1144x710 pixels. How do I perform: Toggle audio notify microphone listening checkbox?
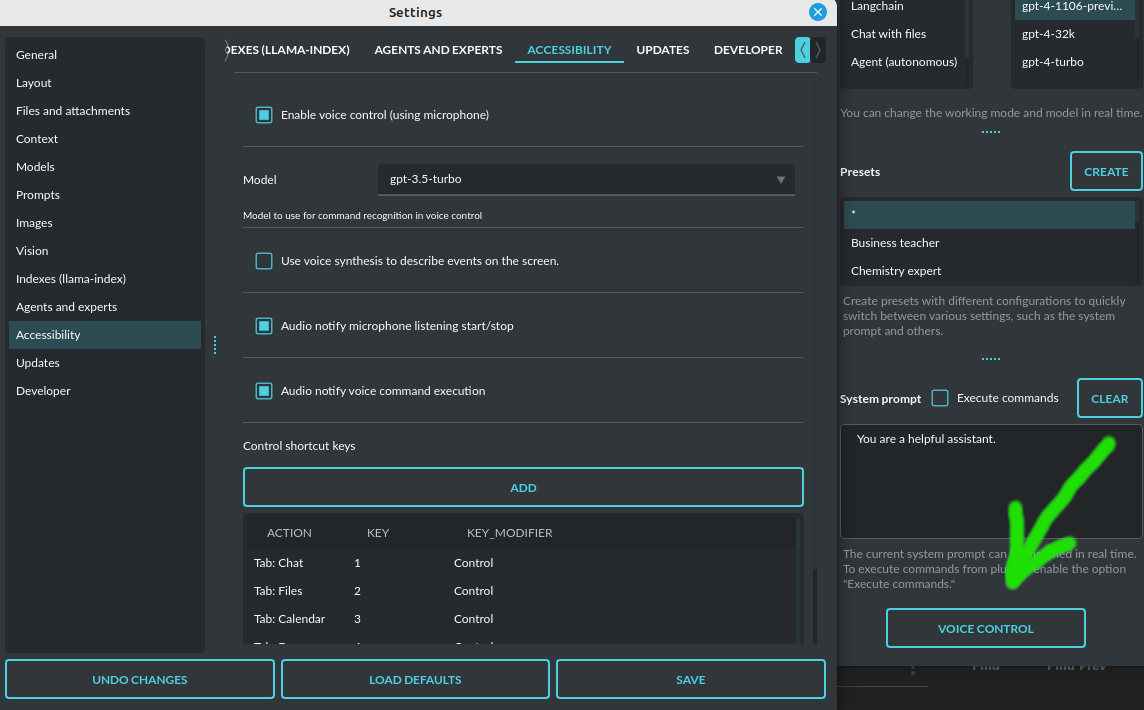(x=264, y=326)
